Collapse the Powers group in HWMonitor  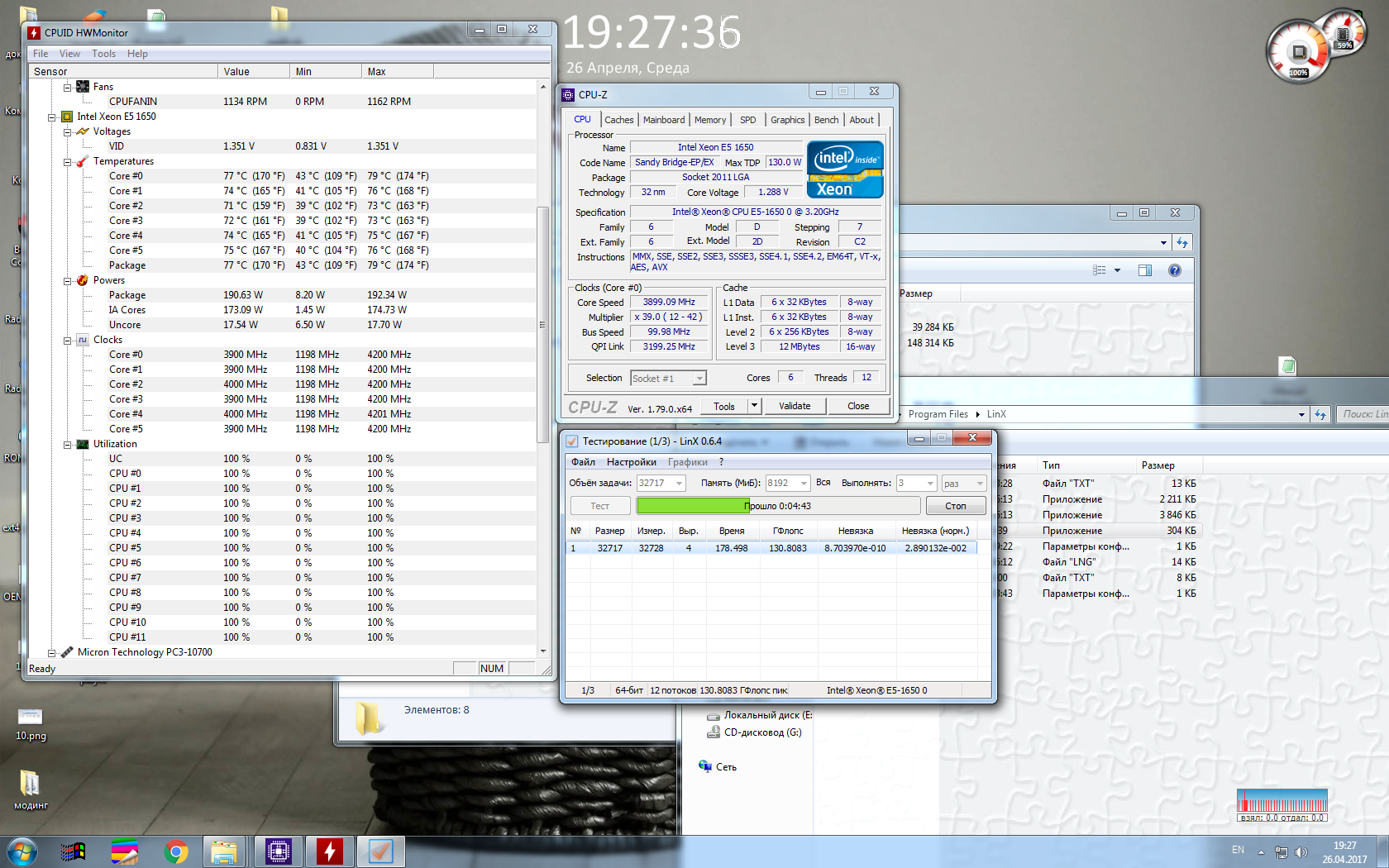[68, 280]
